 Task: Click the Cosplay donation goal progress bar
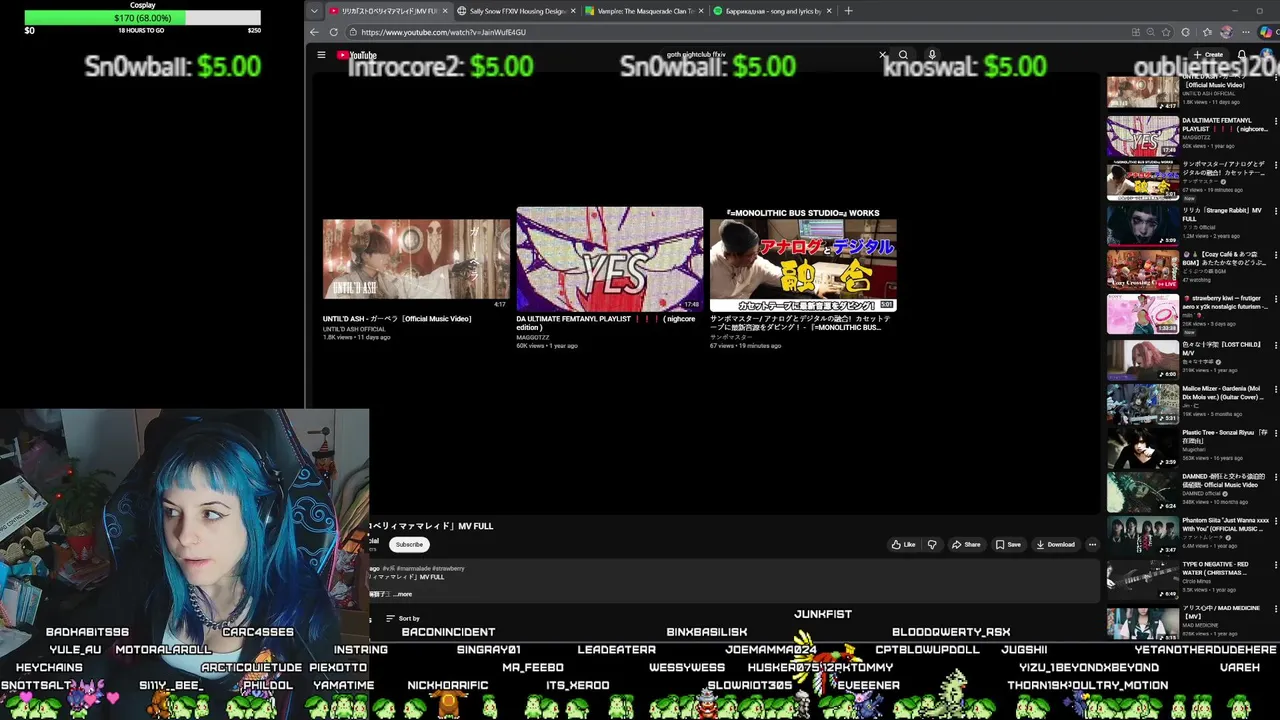142,18
